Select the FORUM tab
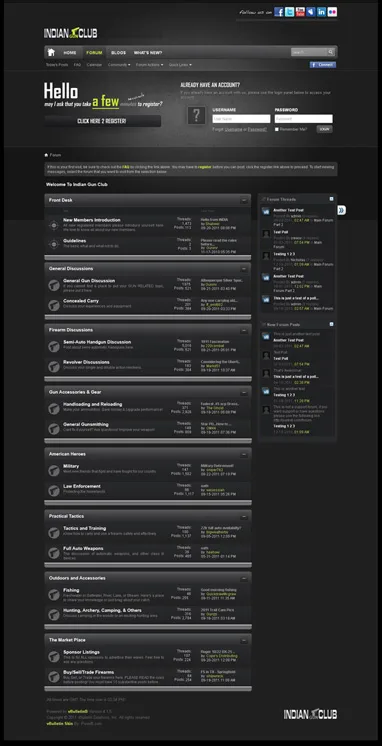 pos(94,53)
